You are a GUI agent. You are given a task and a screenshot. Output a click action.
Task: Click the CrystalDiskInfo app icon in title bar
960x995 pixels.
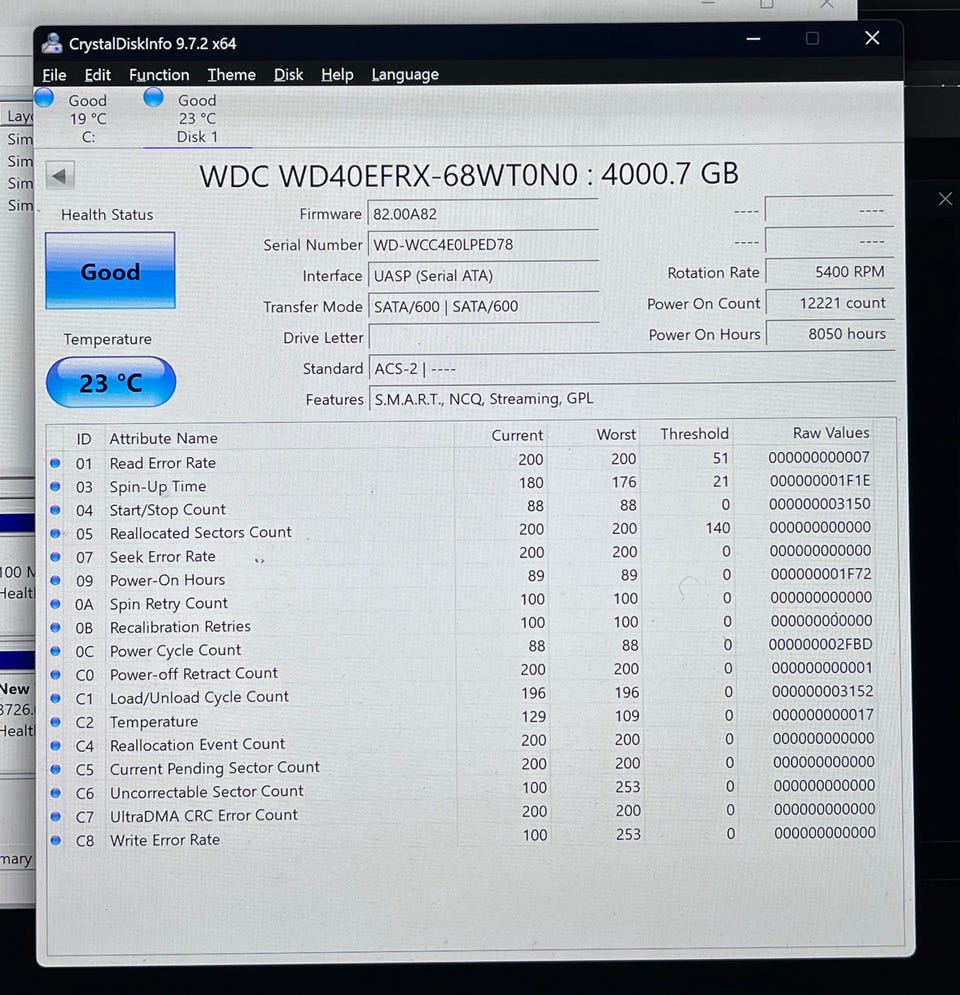click(x=51, y=42)
